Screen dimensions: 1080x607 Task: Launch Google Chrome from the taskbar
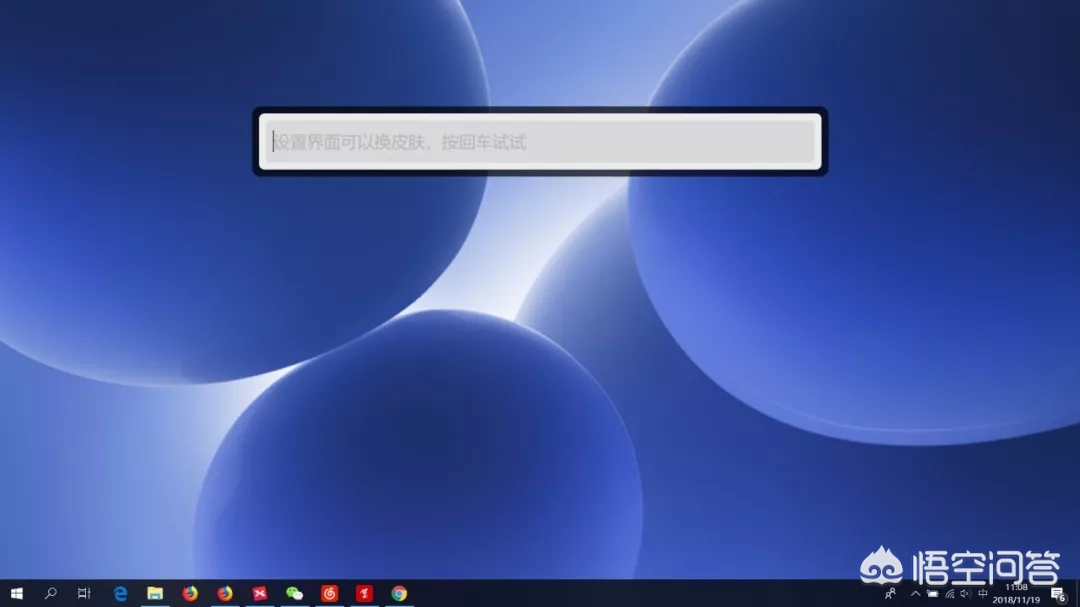399,593
